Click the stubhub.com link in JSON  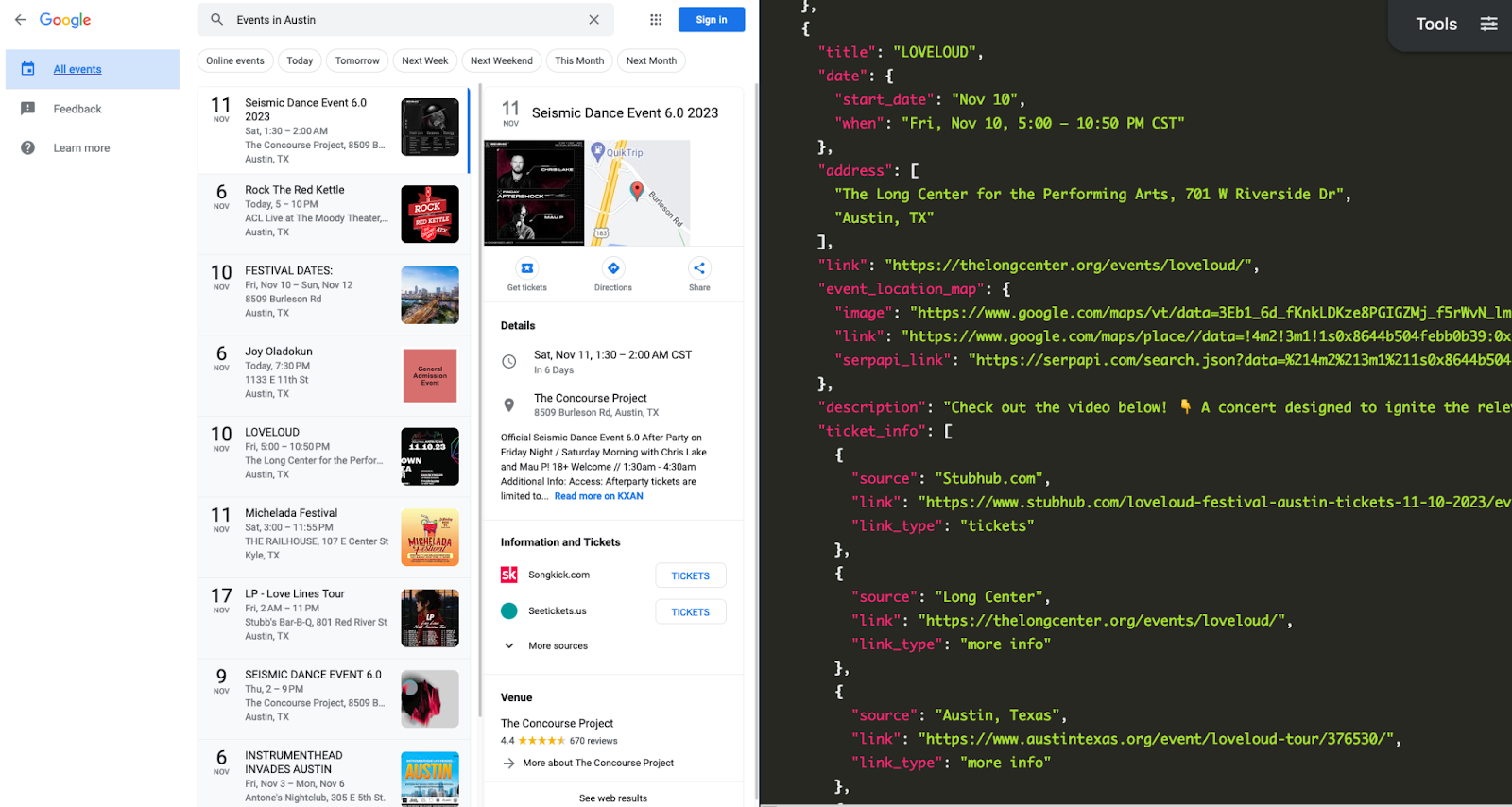pyautogui.click(x=1214, y=503)
